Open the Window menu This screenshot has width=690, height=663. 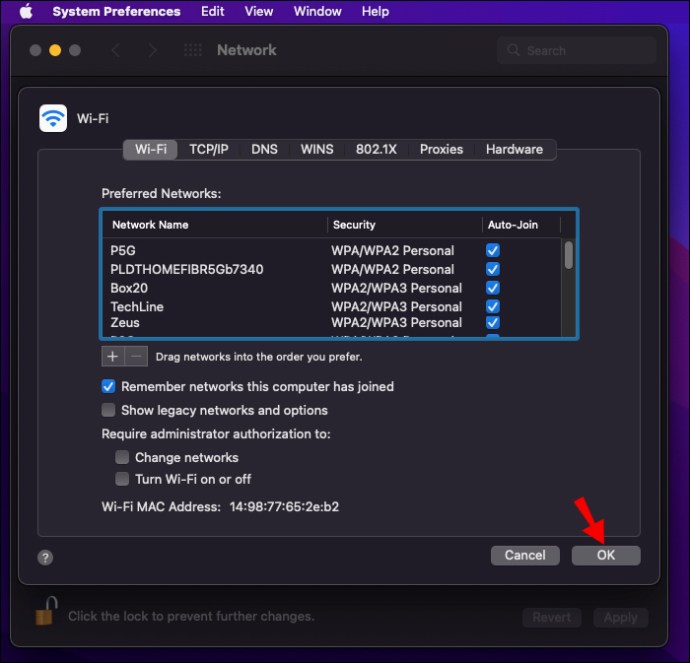pyautogui.click(x=317, y=11)
